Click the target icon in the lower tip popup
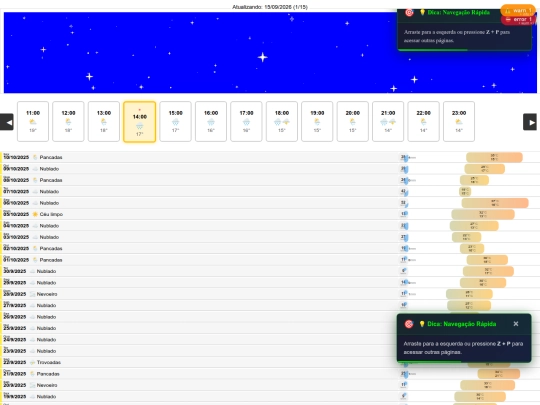The image size is (540, 405). [x=409, y=324]
